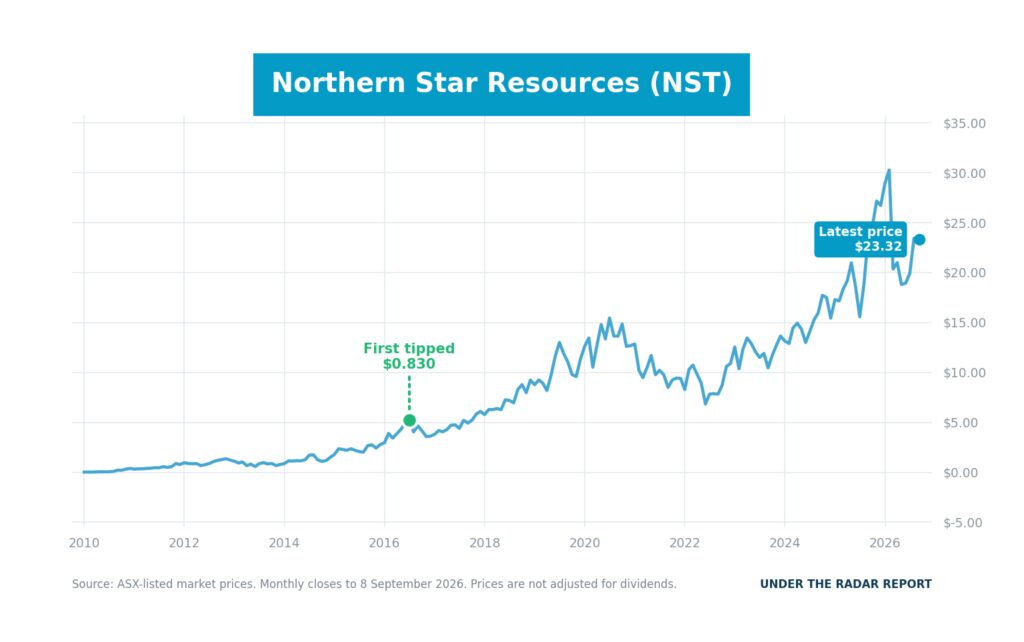Click the 2010 x-axis label

coord(84,543)
